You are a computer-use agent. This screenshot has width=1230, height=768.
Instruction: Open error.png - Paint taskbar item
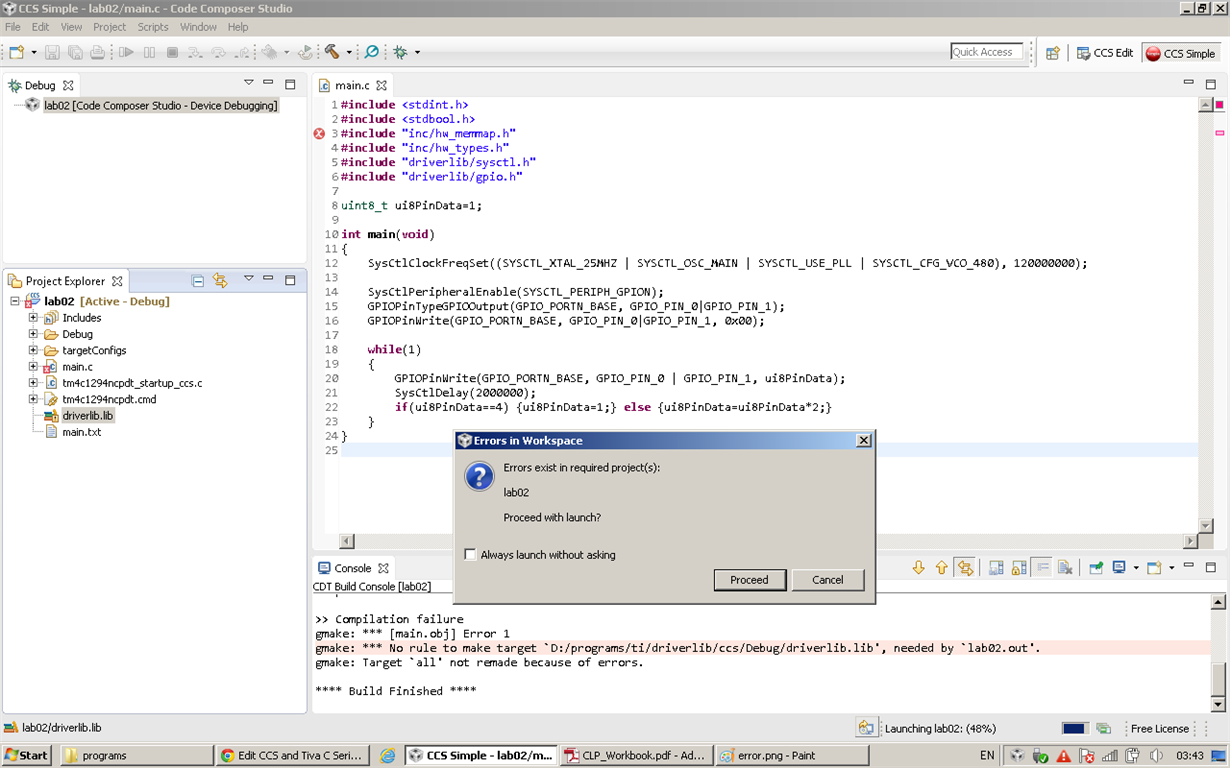pos(792,756)
